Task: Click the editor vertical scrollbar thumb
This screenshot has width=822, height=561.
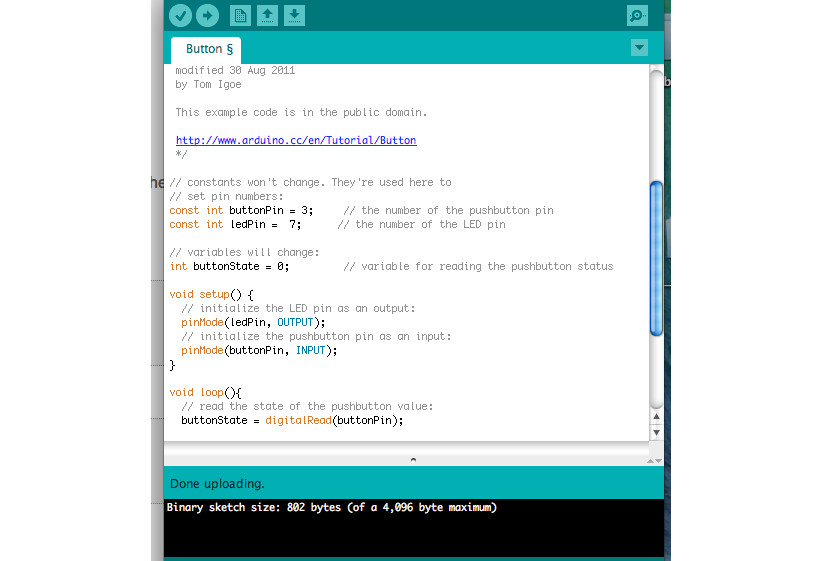Action: 656,258
